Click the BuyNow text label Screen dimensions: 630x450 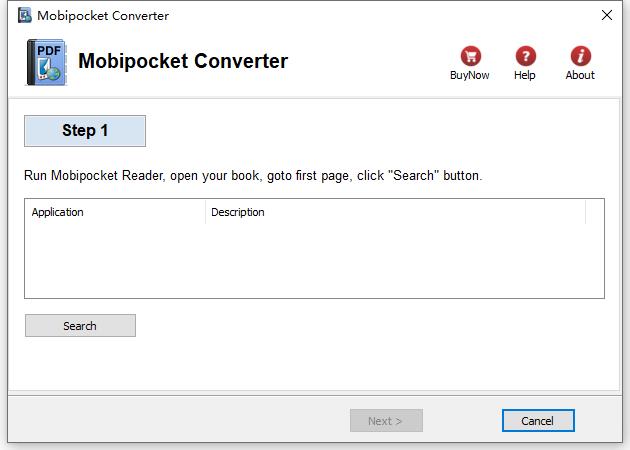(x=470, y=76)
